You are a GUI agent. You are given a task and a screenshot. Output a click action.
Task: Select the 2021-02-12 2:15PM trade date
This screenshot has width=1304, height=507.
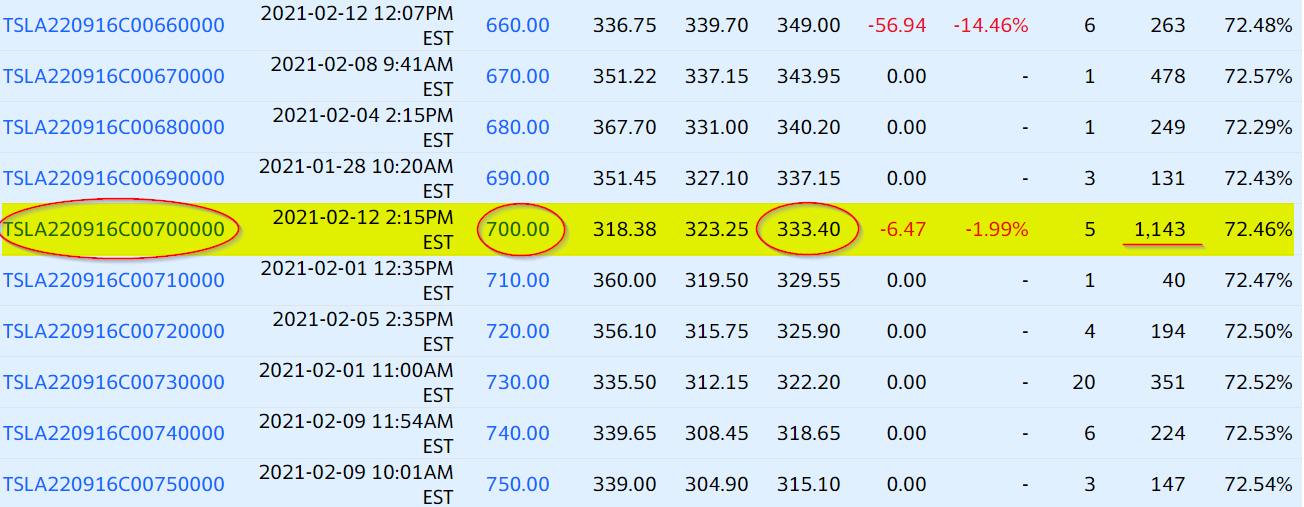coord(363,229)
